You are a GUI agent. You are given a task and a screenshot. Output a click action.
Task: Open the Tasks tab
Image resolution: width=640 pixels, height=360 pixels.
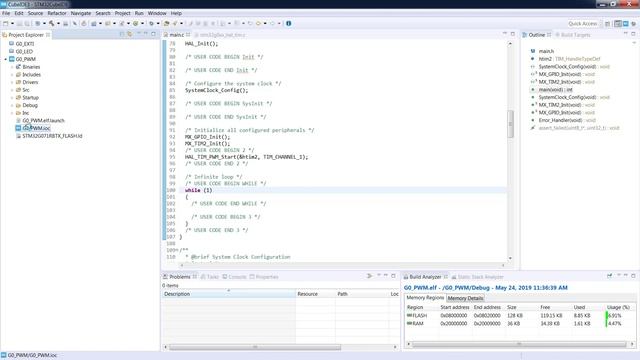pos(210,277)
